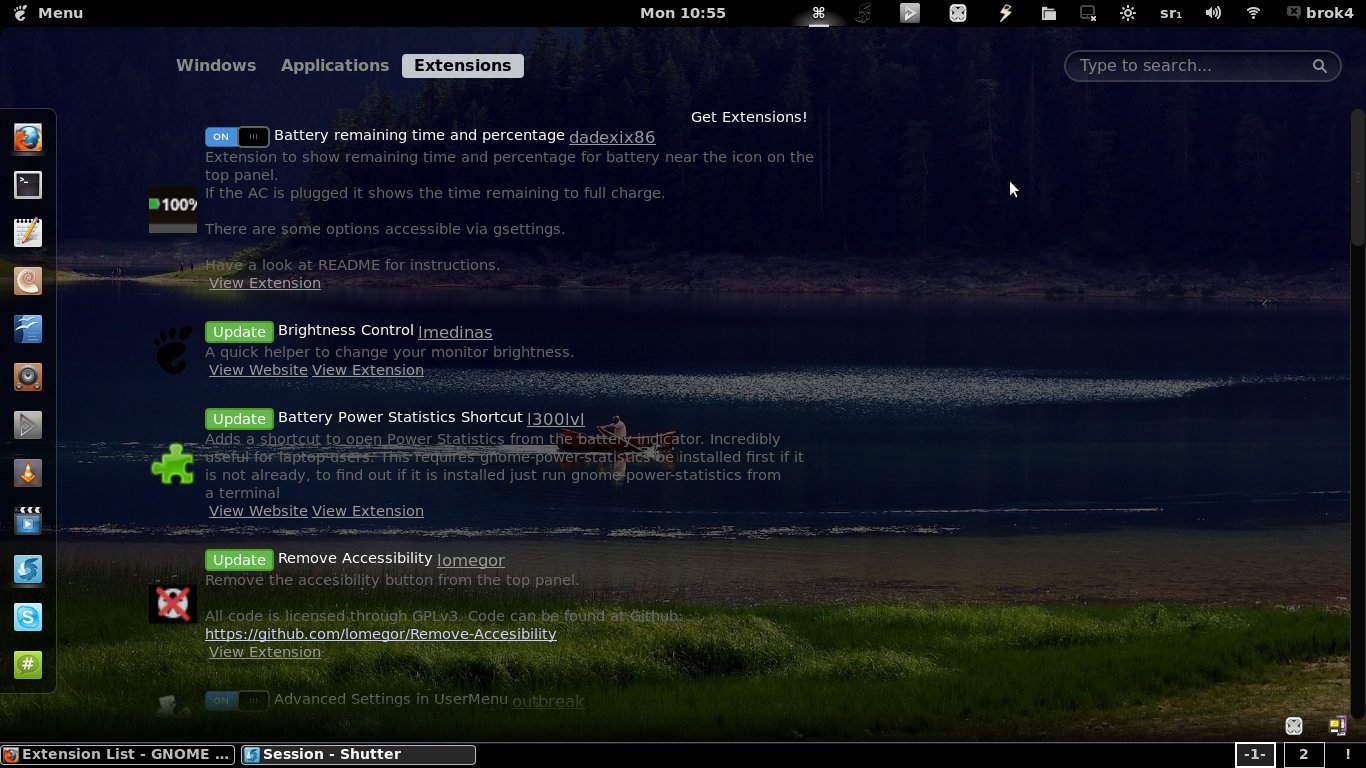Focus the Type to search field
The height and width of the screenshot is (768, 1366).
tap(1202, 66)
